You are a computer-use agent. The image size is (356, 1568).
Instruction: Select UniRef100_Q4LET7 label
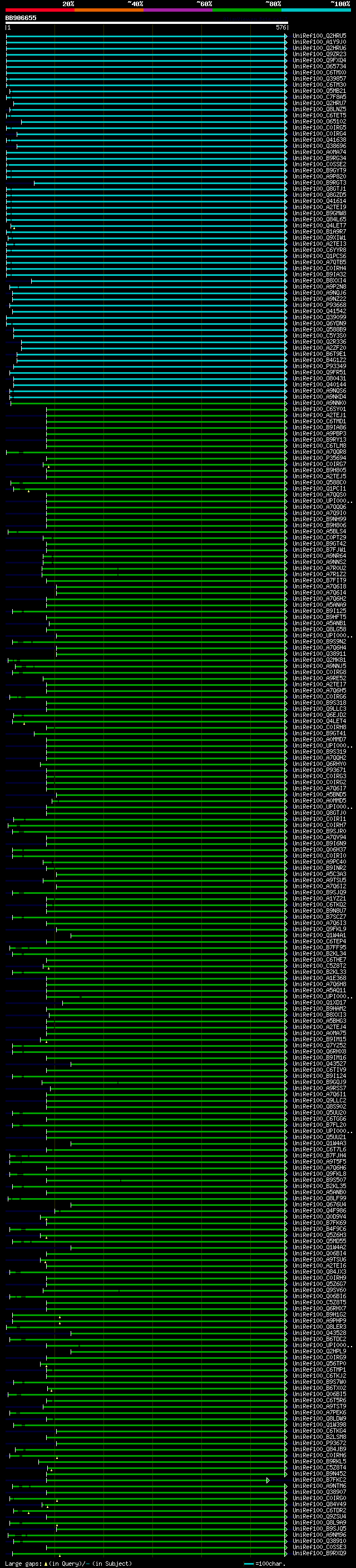tap(319, 226)
